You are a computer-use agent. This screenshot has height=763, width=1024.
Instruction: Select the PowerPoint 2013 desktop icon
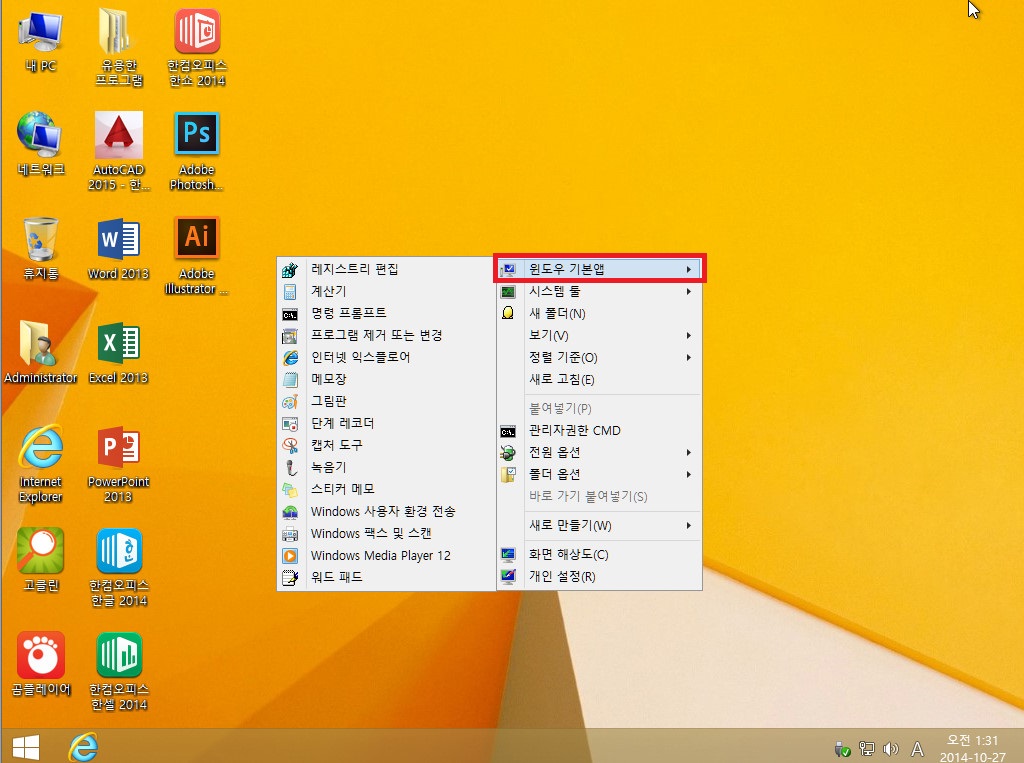pos(118,463)
